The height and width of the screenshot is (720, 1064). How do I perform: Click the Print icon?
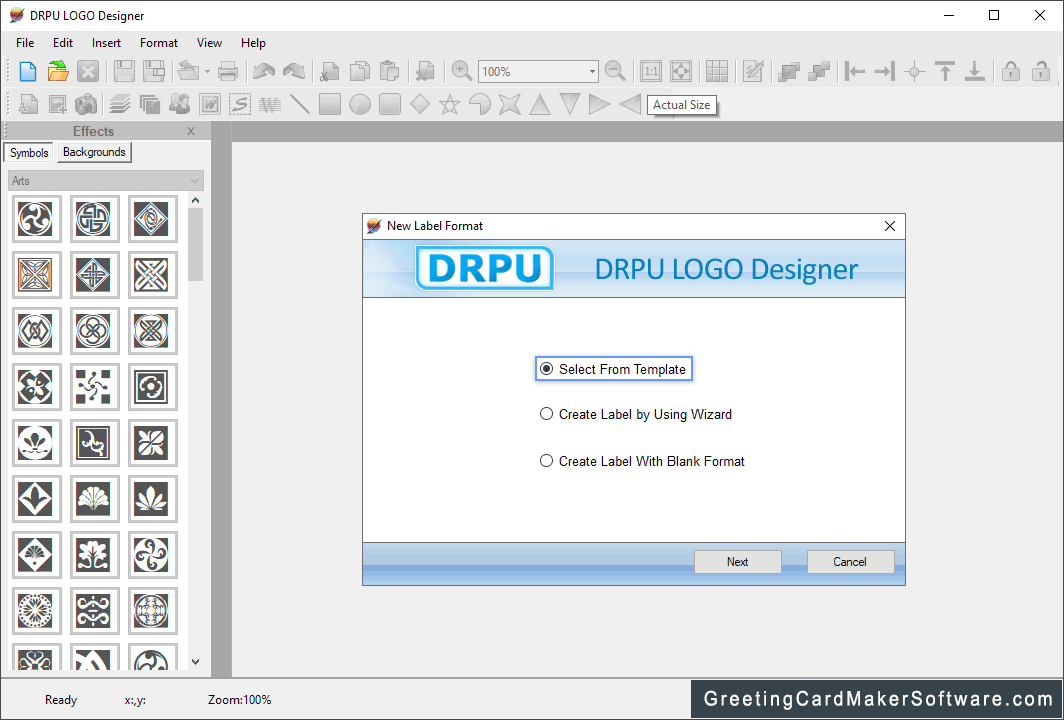click(228, 71)
